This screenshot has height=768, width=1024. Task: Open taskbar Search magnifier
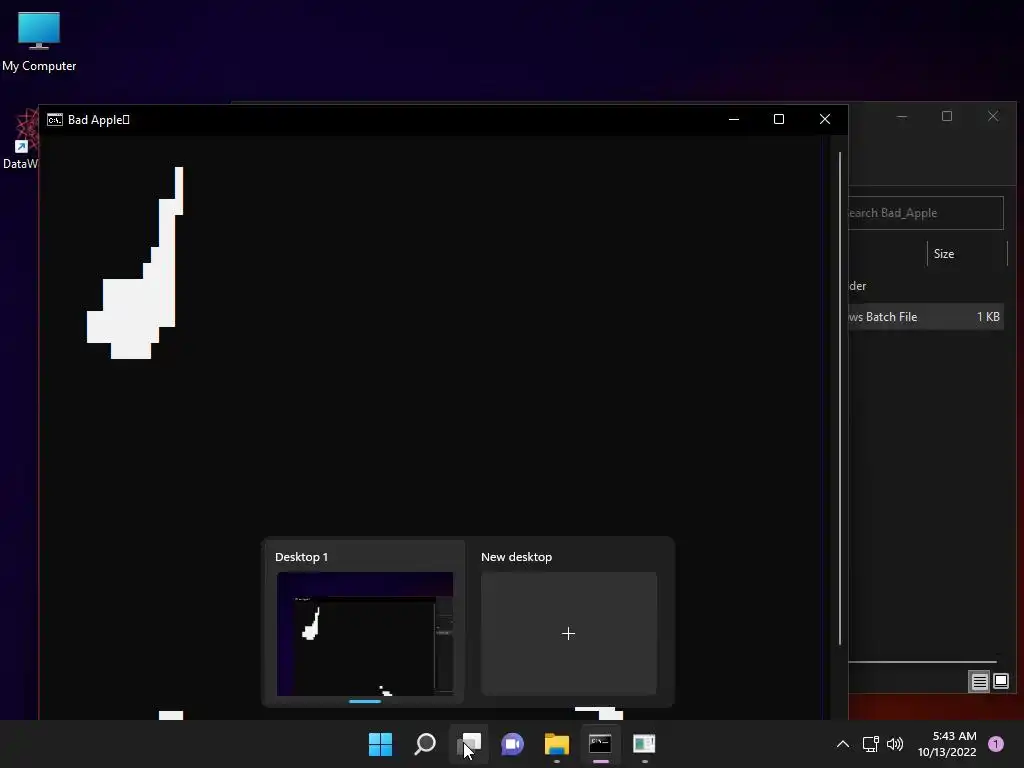[424, 744]
